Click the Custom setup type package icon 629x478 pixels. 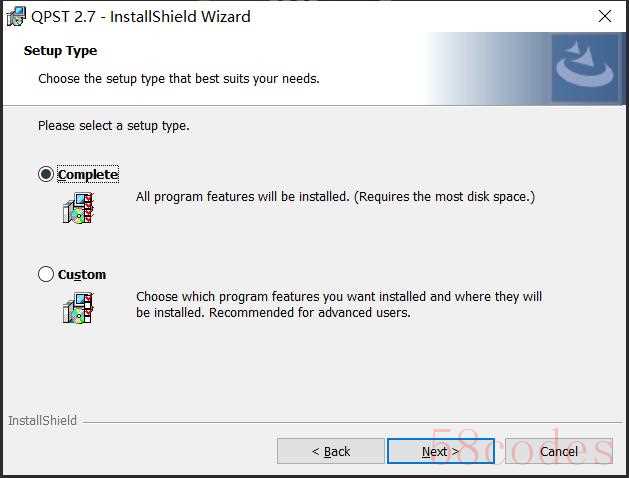[x=78, y=308]
